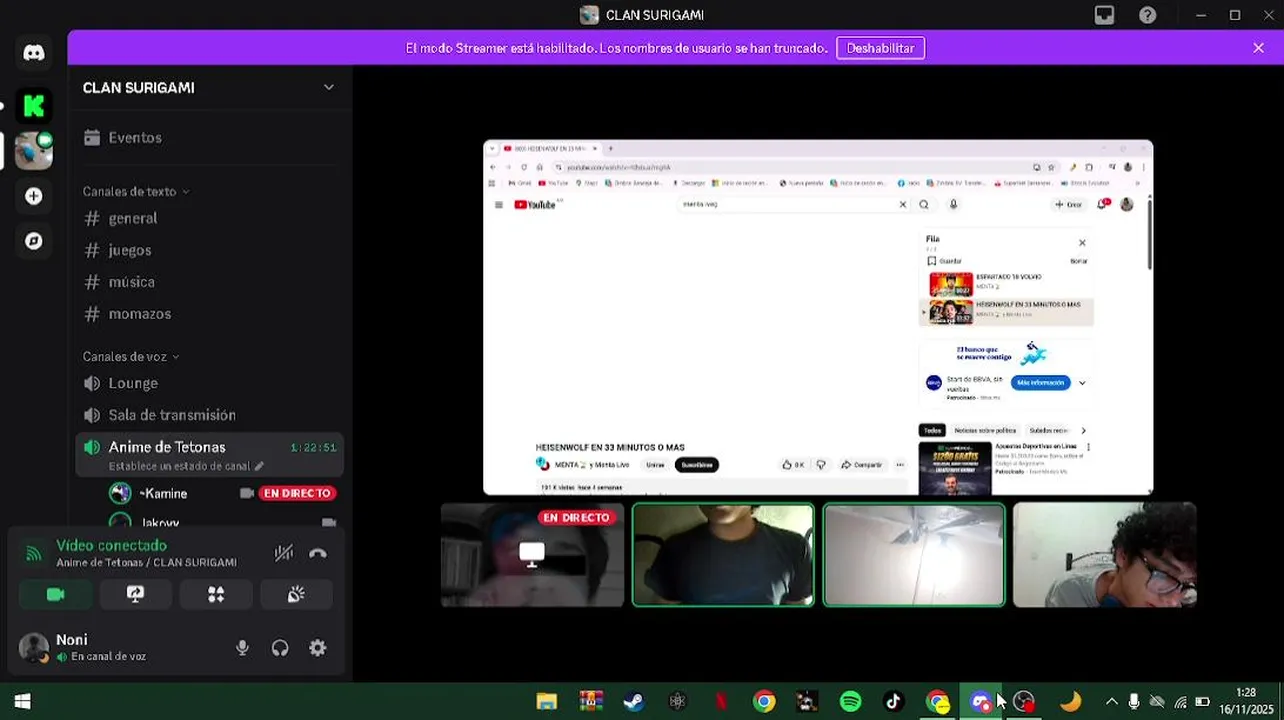This screenshot has height=720, width=1284.
Task: Open Netflix from taskbar
Action: 721,702
